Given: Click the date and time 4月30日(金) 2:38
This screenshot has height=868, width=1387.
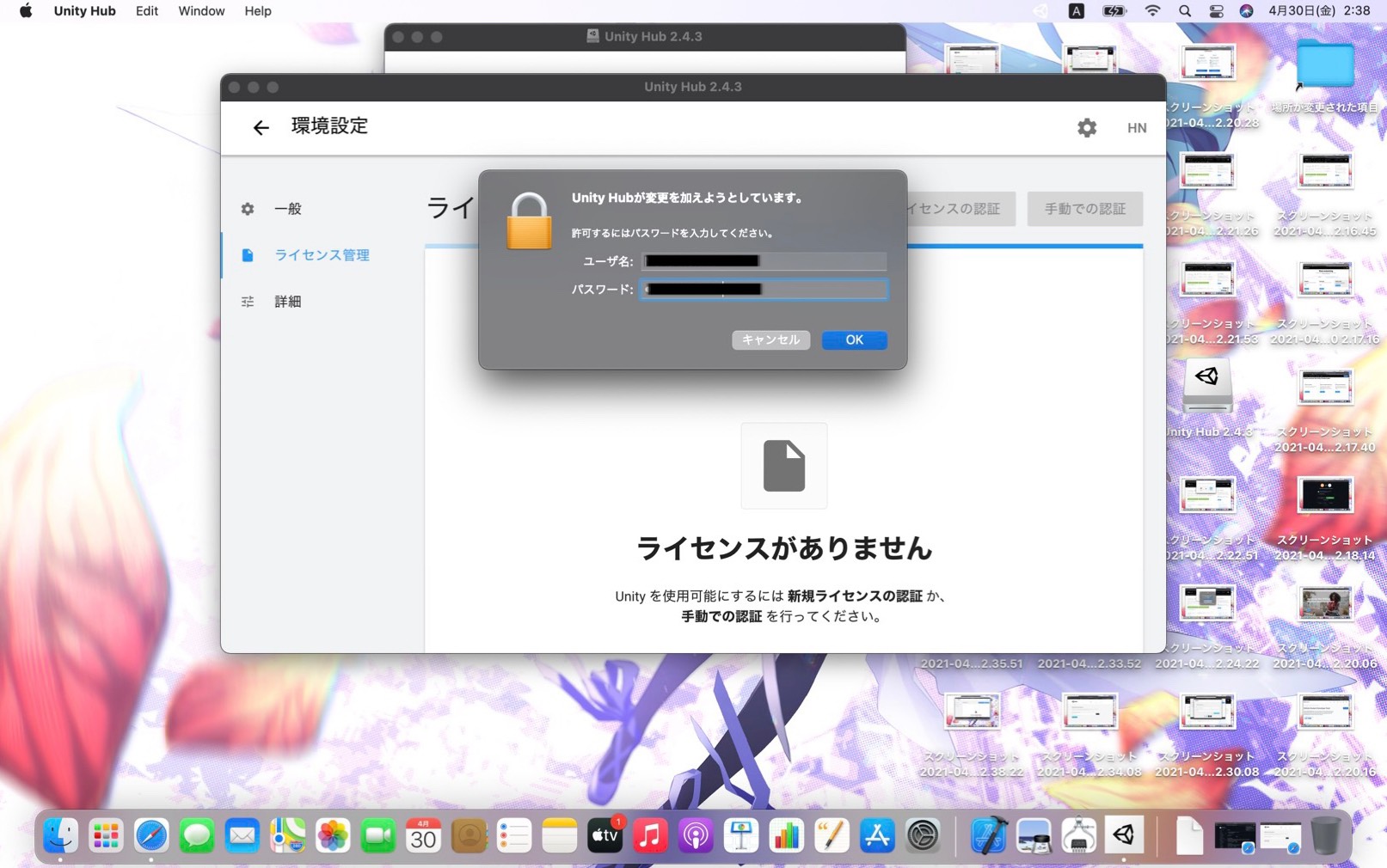Looking at the screenshot, I should (1319, 11).
